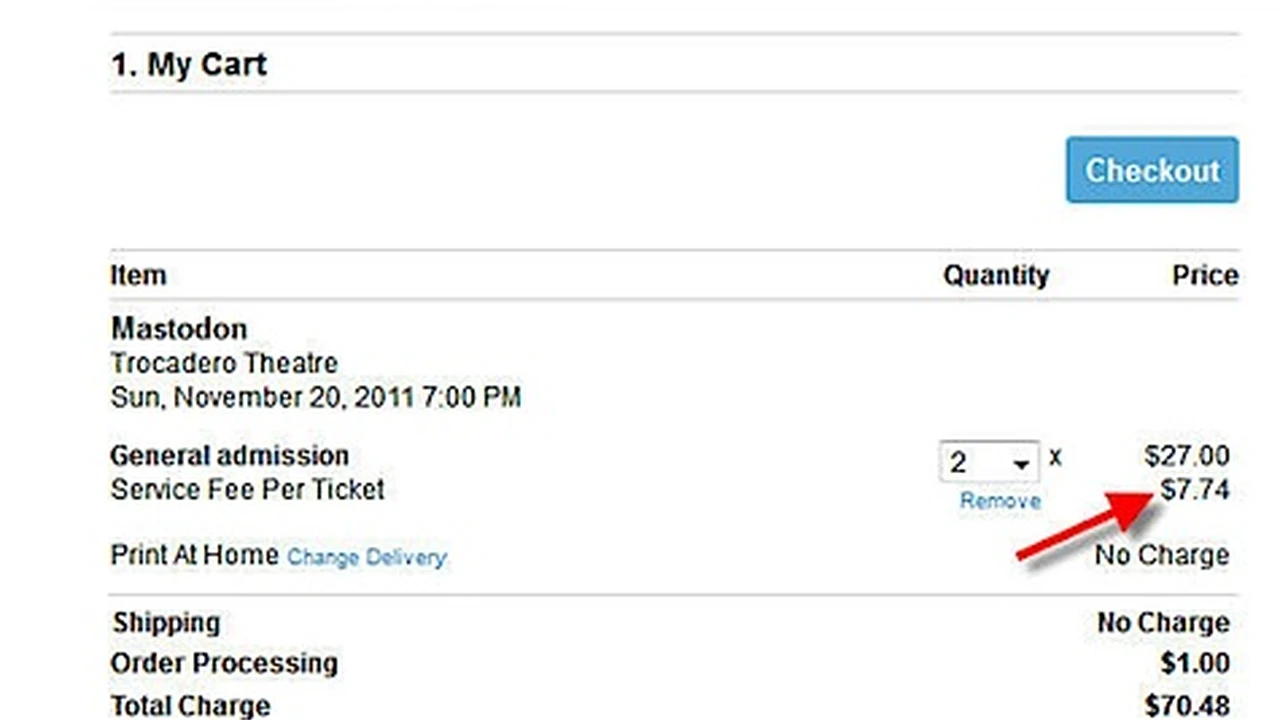This screenshot has height=720, width=1280.
Task: Click the blue Checkout button
Action: tap(1152, 170)
